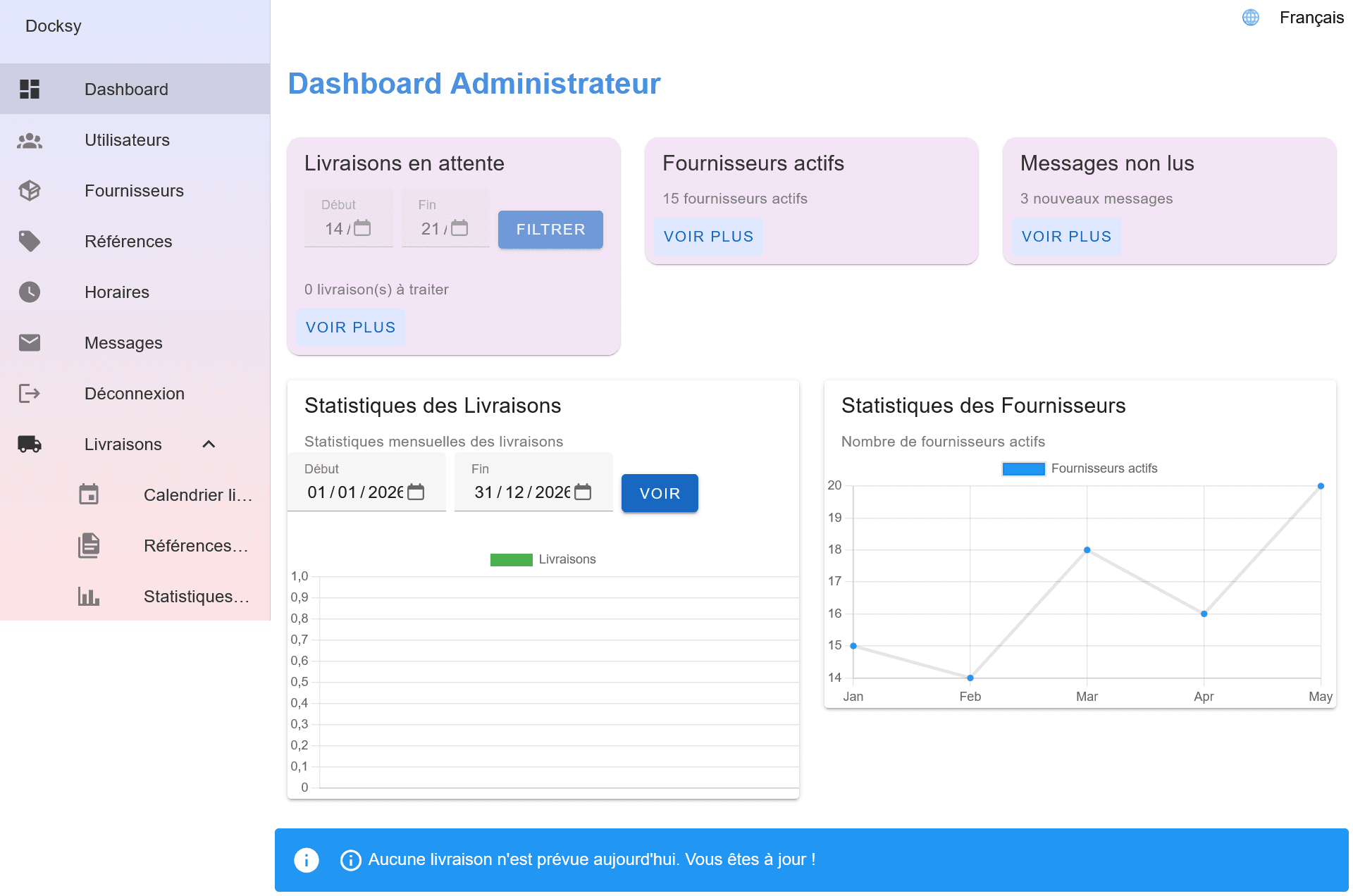Click the Statistiques bar chart icon

[x=89, y=596]
